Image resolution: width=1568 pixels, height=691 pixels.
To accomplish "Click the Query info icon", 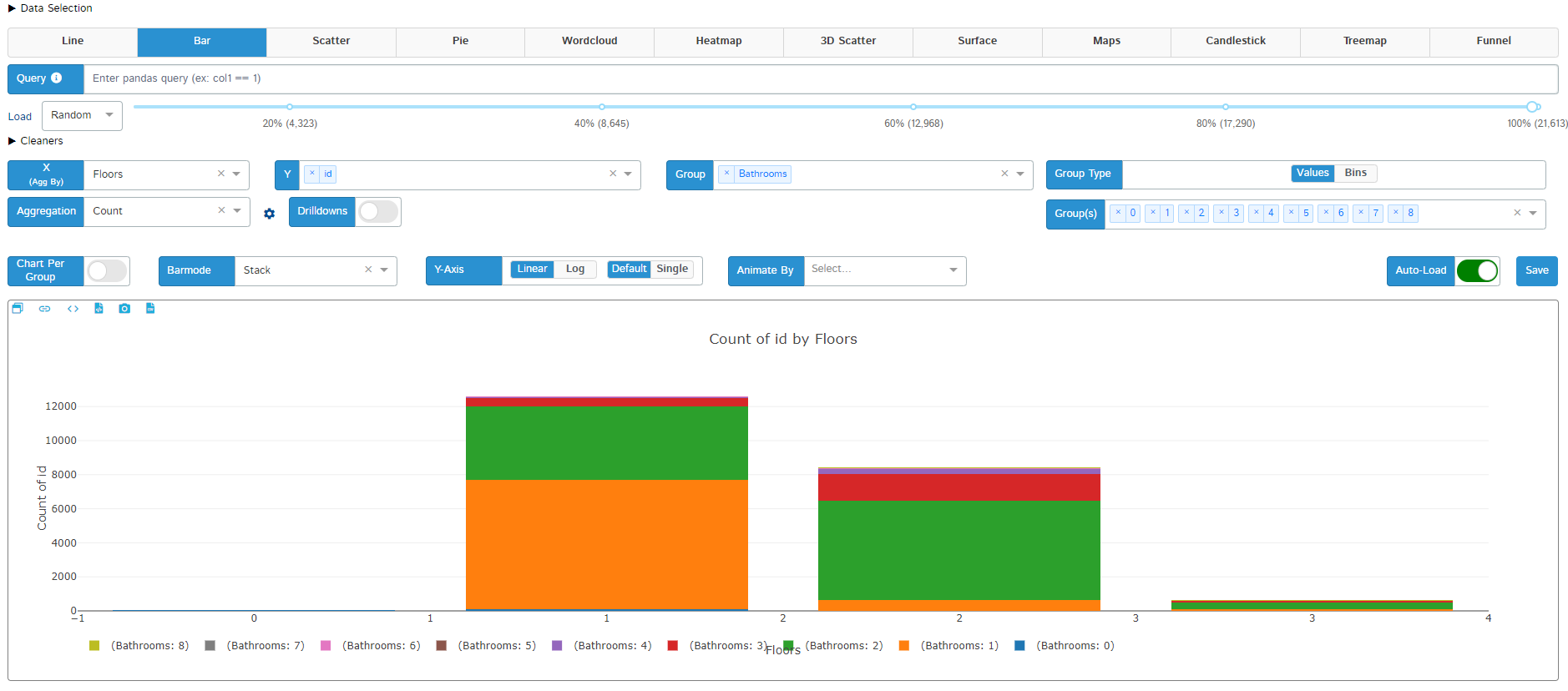I will (57, 78).
